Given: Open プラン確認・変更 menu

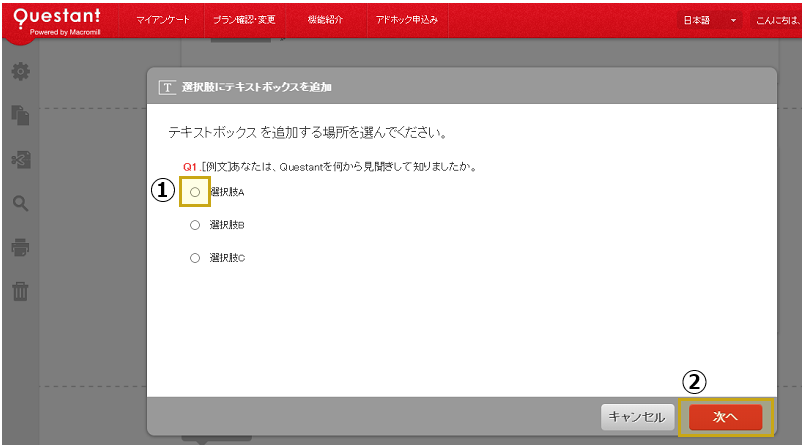Looking at the screenshot, I should pyautogui.click(x=244, y=20).
